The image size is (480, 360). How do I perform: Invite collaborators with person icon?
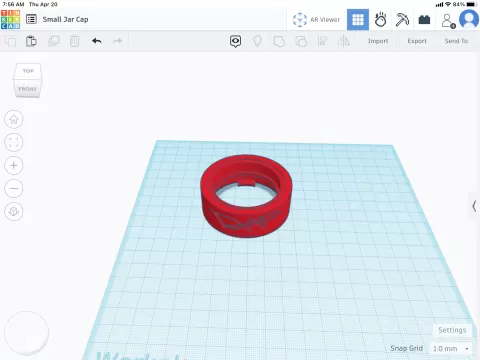tap(448, 20)
